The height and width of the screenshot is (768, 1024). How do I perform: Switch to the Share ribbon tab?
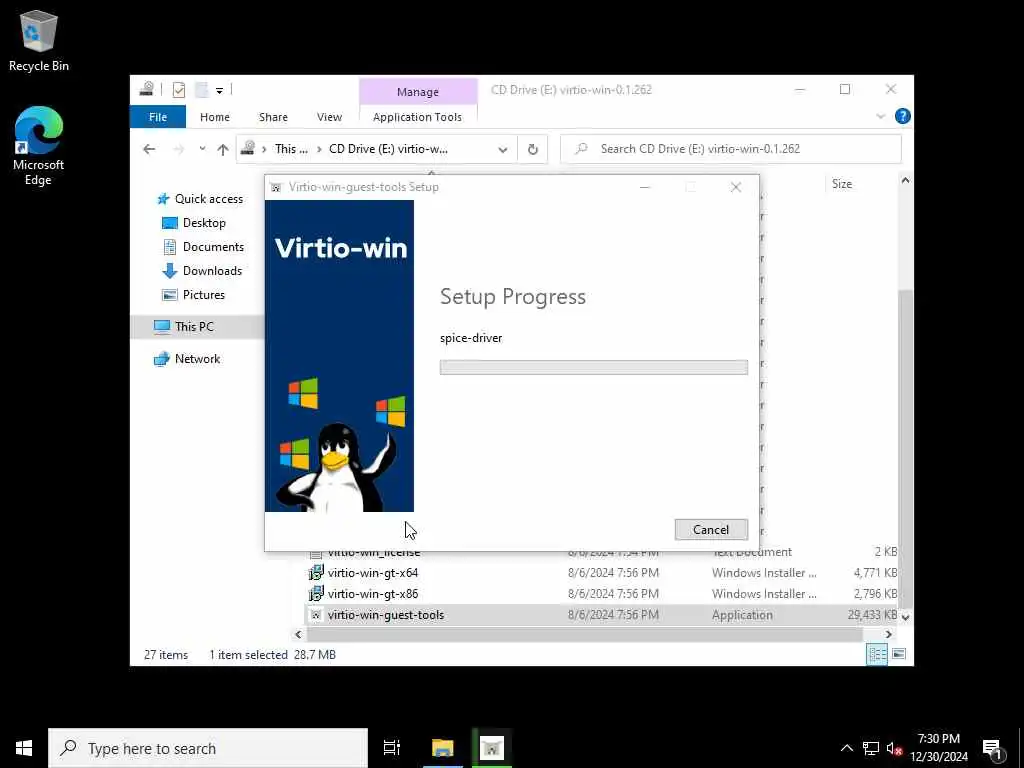click(273, 117)
